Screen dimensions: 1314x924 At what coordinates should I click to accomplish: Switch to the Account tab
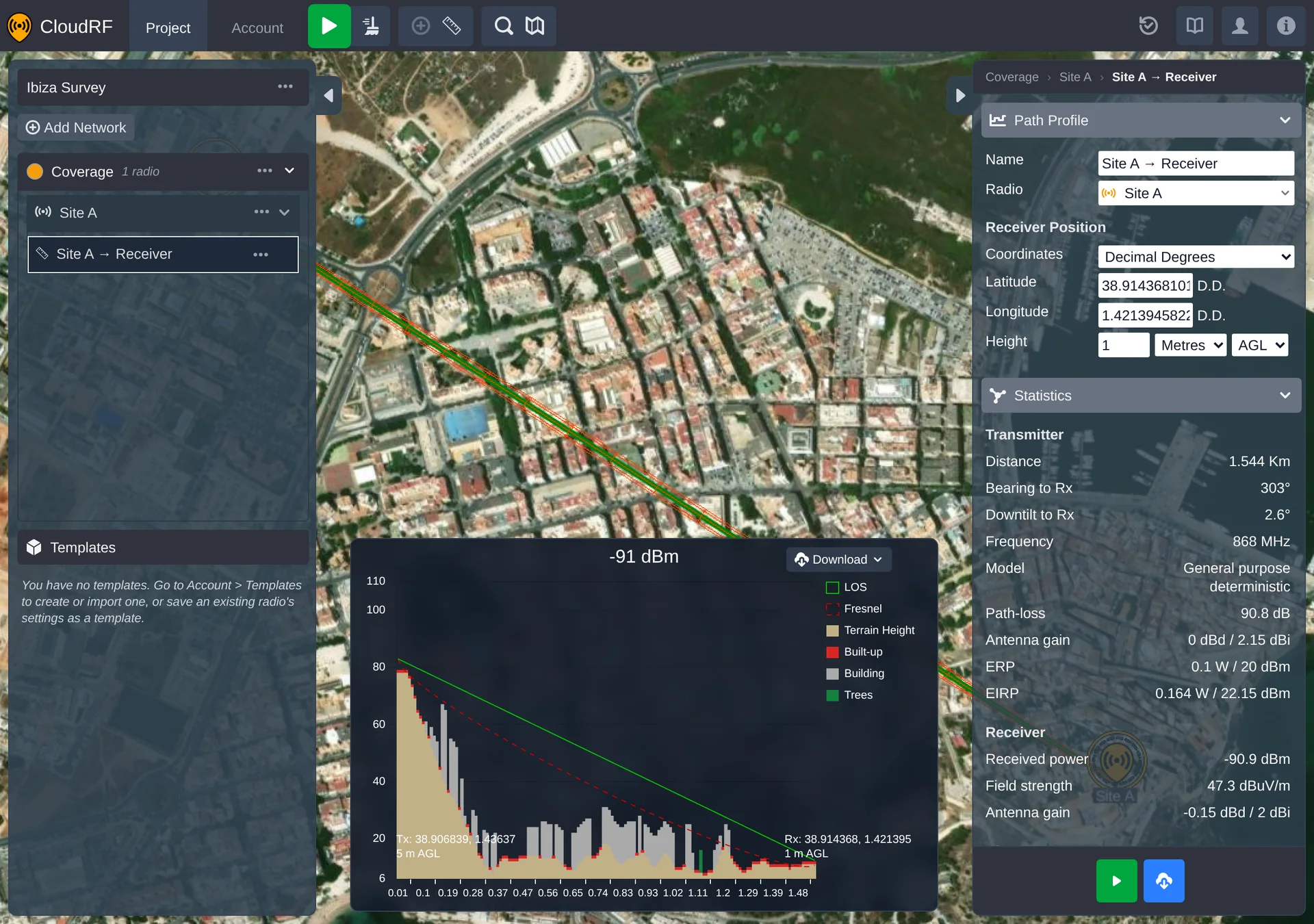257,27
